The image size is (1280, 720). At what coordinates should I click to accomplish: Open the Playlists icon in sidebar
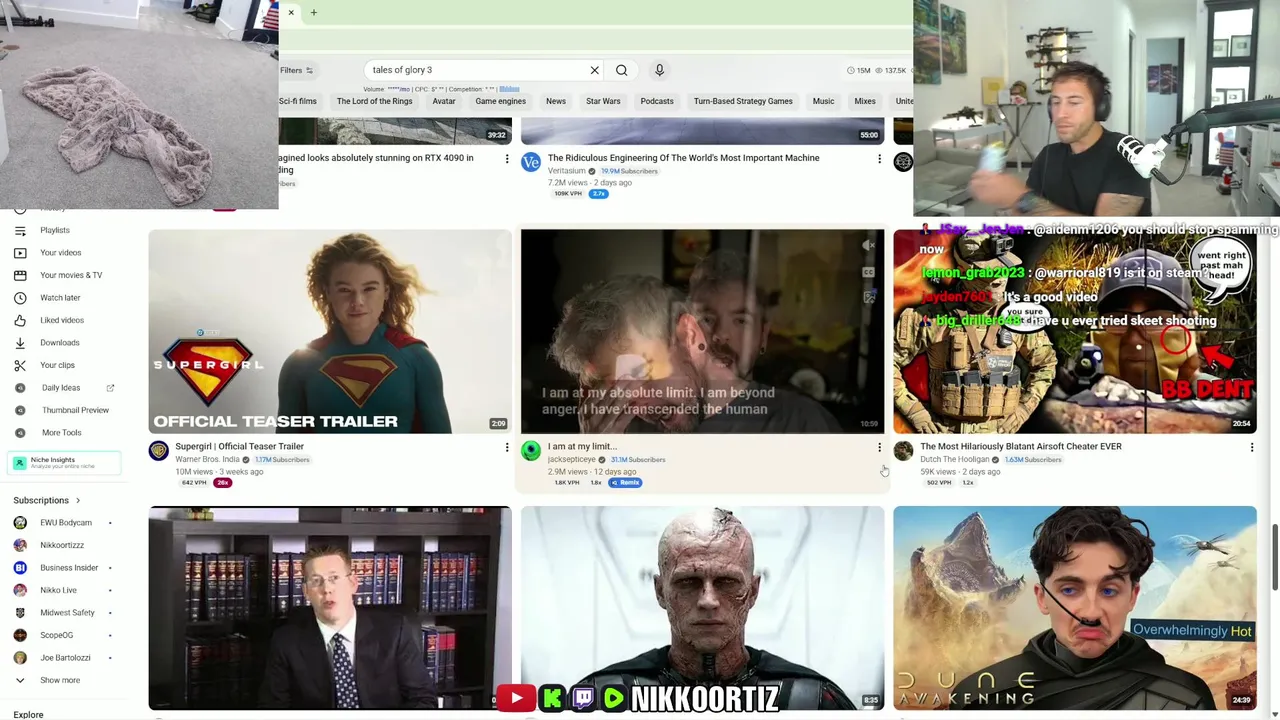click(x=20, y=230)
